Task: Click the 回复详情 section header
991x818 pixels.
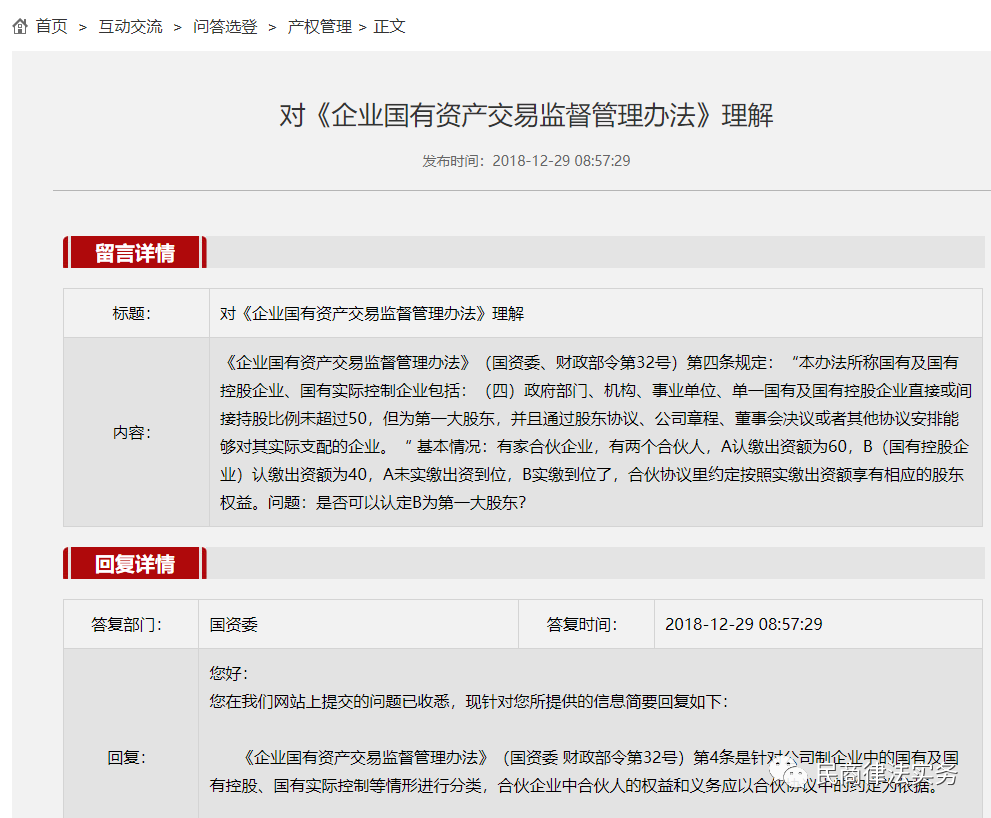Action: [132, 563]
